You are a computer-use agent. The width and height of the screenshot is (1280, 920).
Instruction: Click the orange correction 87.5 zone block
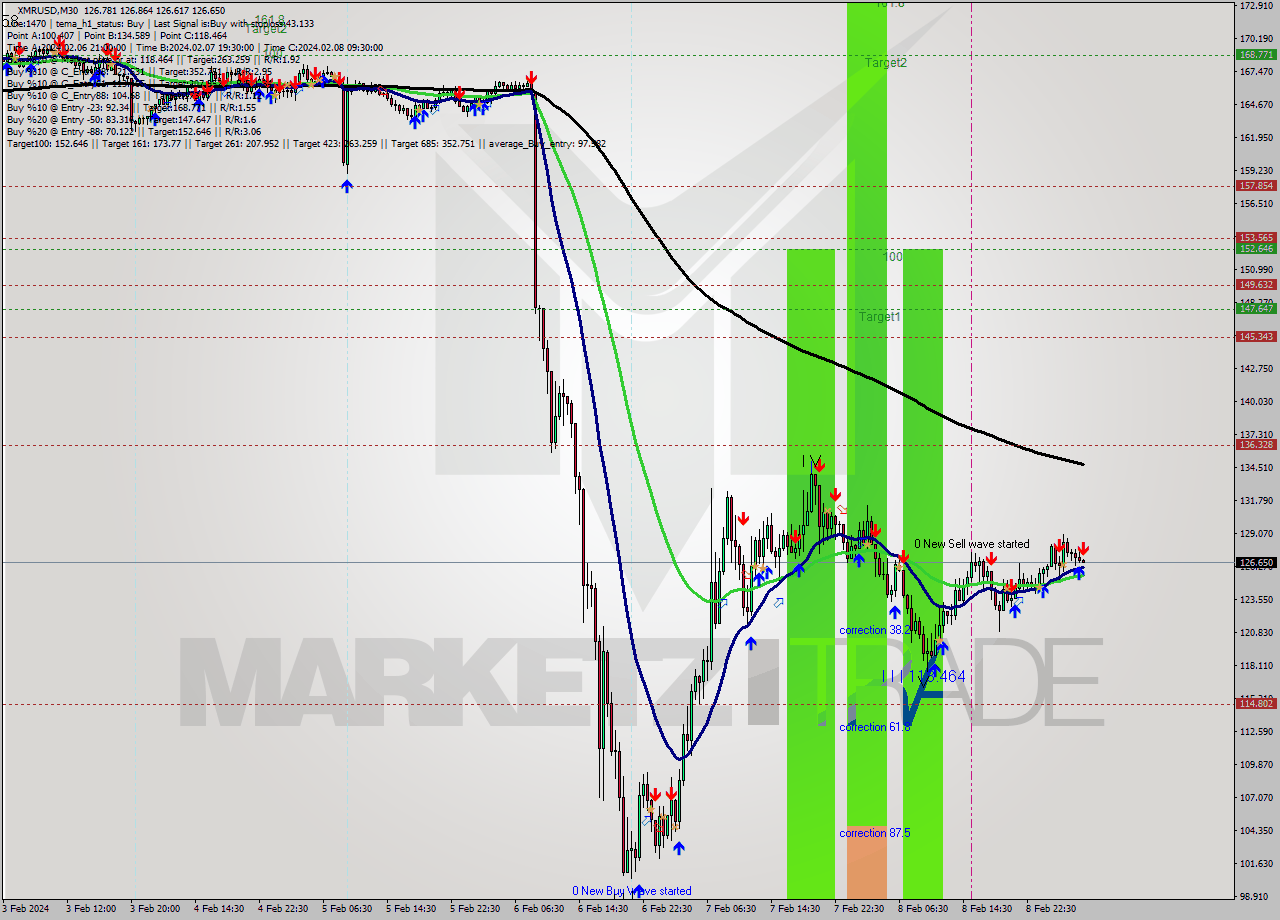tap(866, 863)
